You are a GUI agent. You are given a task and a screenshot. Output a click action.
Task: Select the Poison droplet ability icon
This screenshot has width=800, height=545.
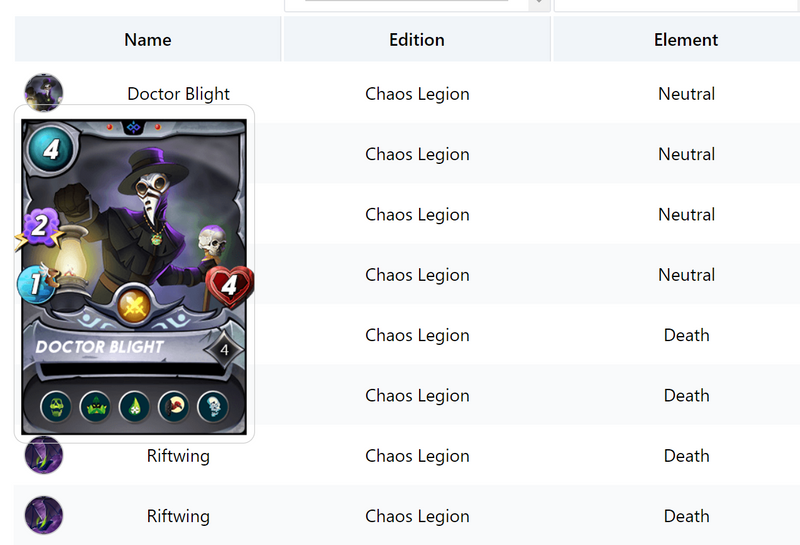[x=134, y=406]
